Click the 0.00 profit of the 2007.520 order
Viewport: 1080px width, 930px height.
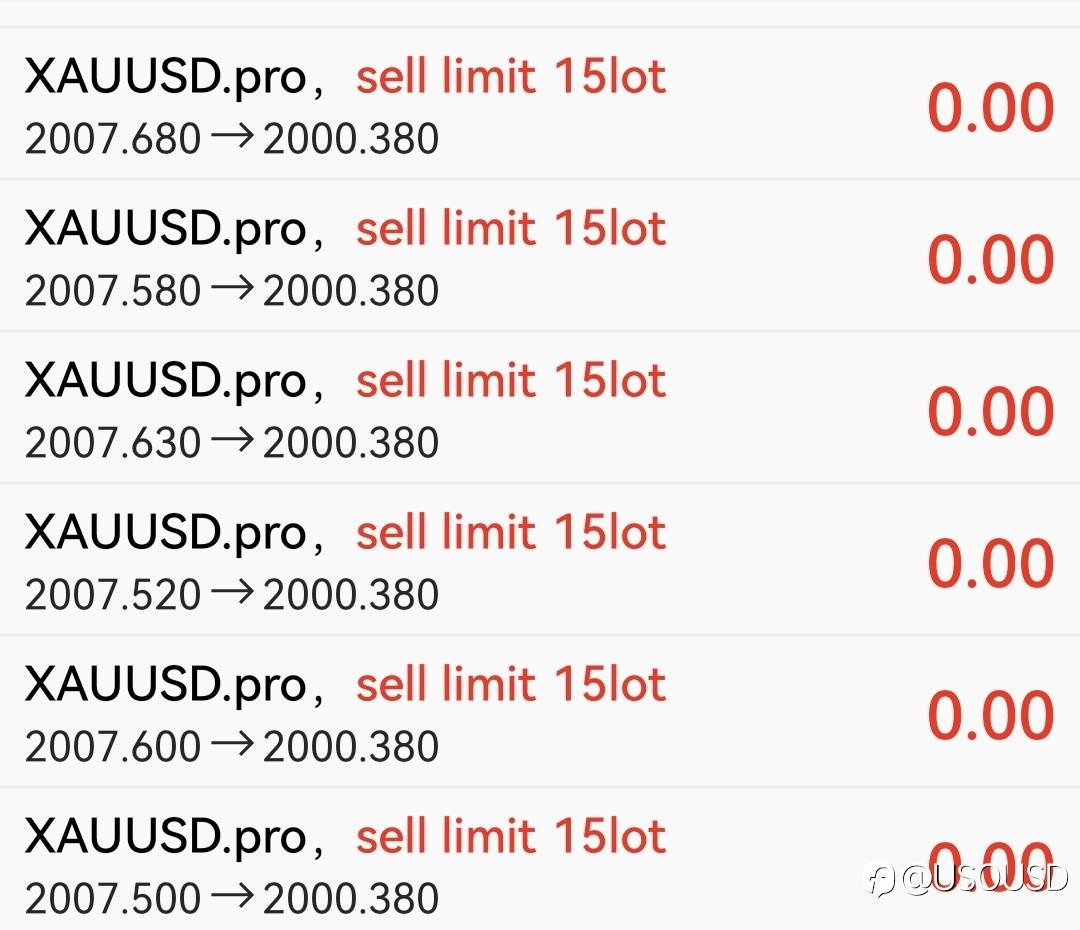tap(990, 565)
